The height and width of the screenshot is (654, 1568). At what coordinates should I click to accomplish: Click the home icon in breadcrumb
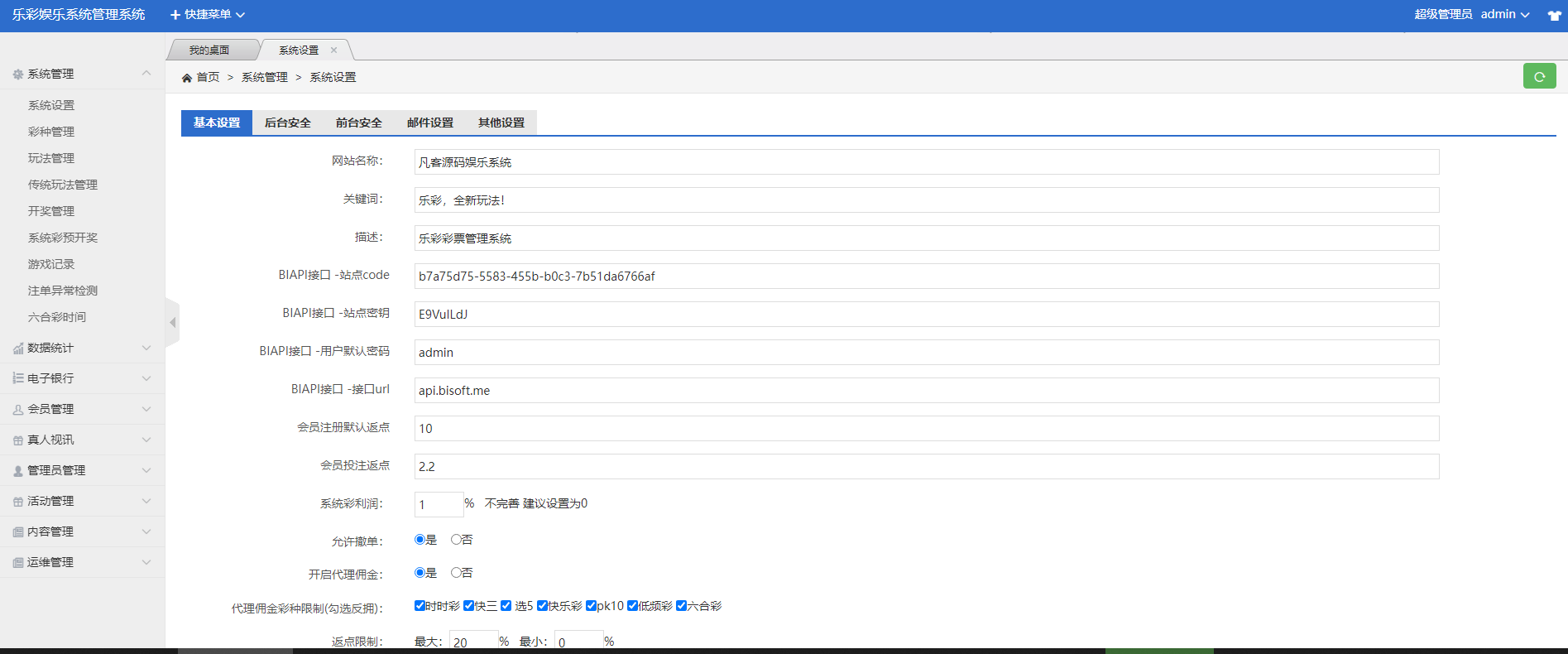tap(187, 78)
